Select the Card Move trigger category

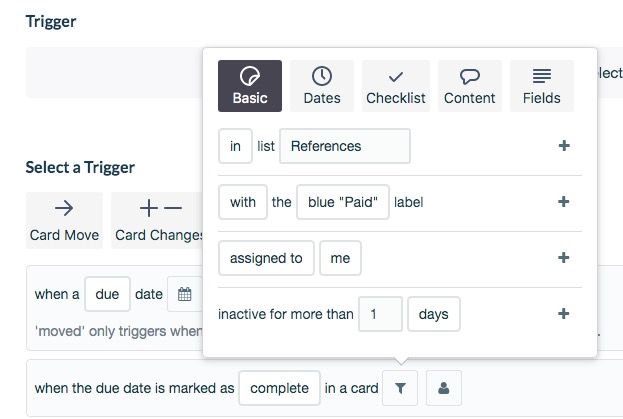(64, 220)
